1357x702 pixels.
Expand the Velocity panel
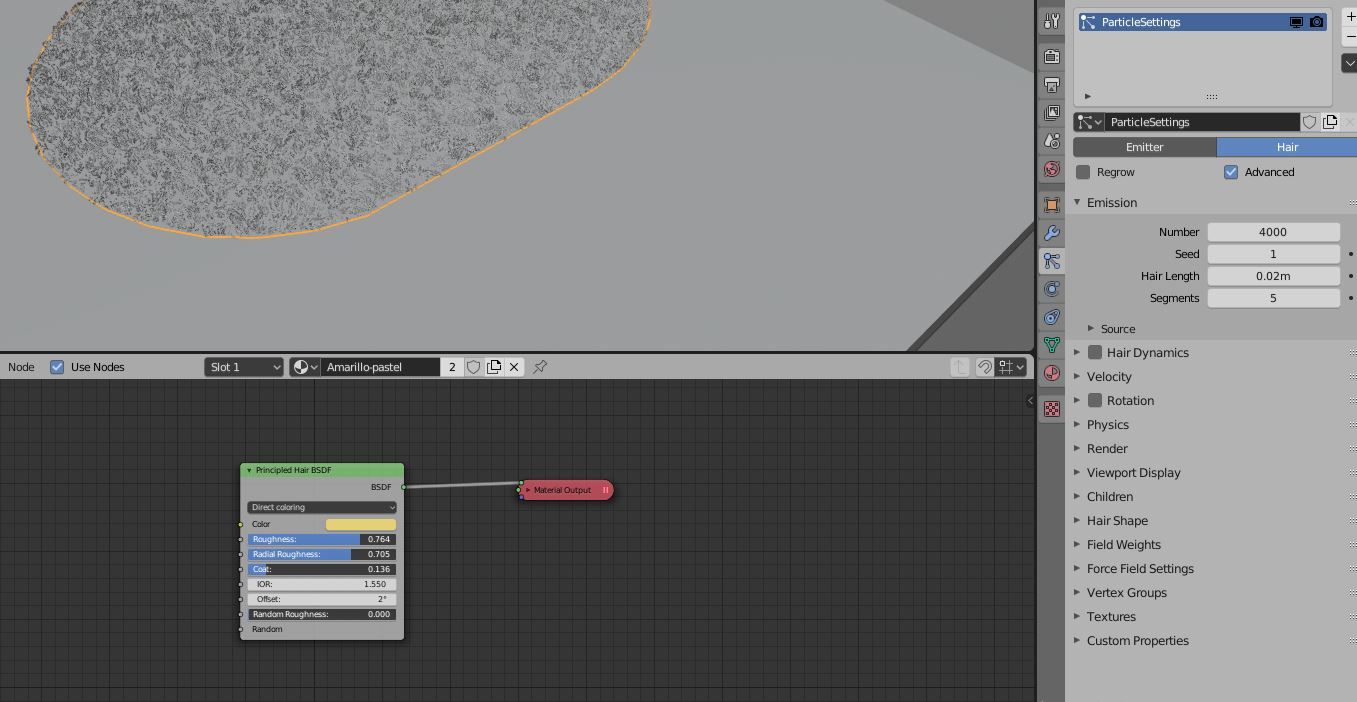click(x=1109, y=376)
